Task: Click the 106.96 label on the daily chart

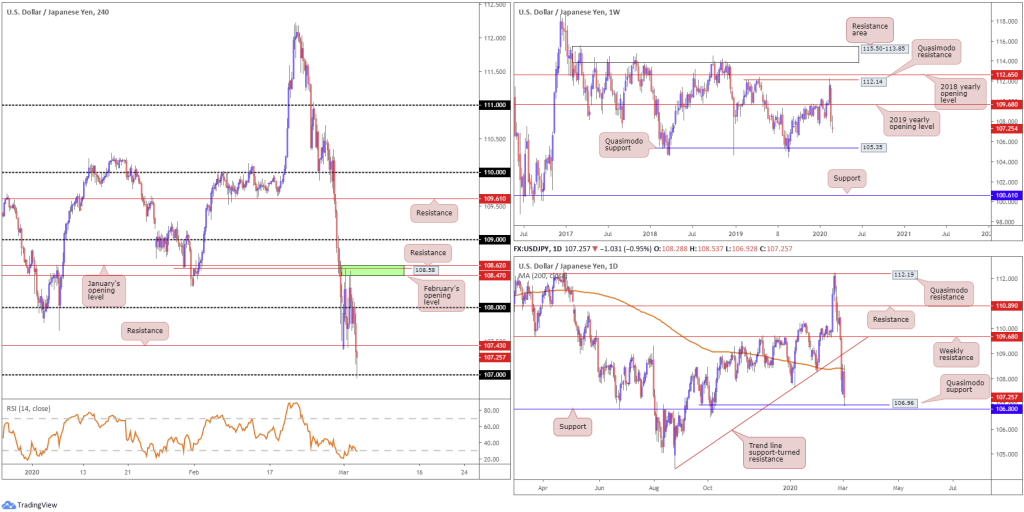Action: click(904, 404)
